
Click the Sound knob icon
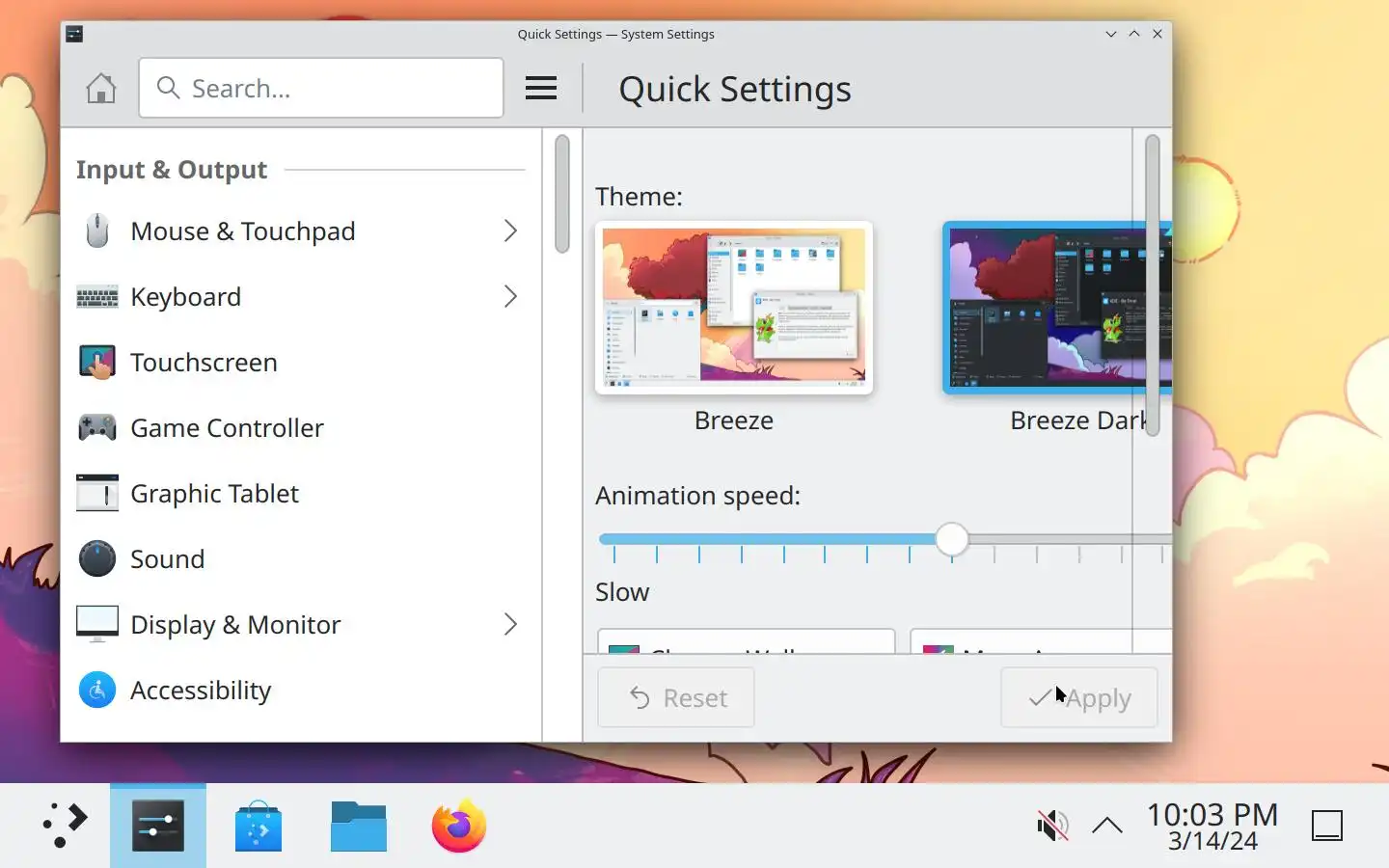pos(96,558)
